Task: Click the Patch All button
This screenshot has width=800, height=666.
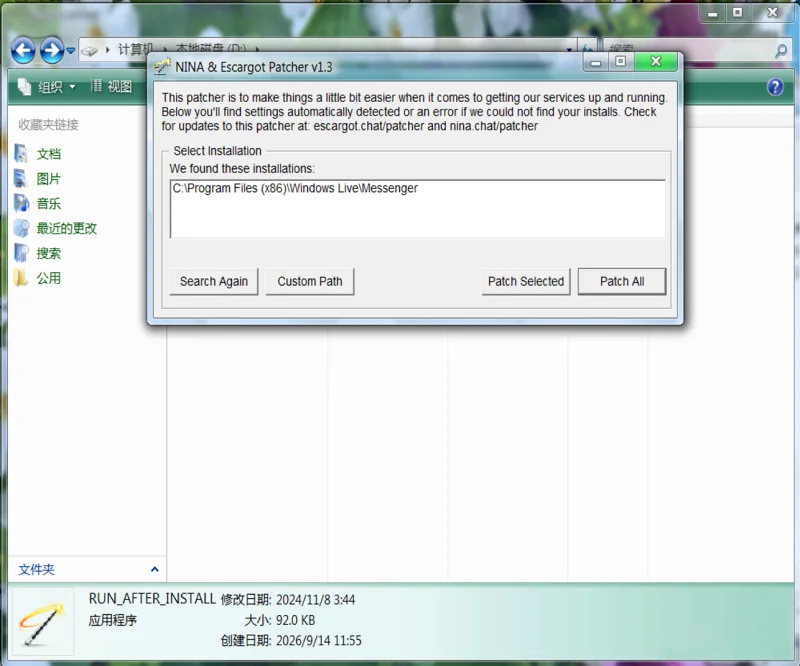Action: 621,281
